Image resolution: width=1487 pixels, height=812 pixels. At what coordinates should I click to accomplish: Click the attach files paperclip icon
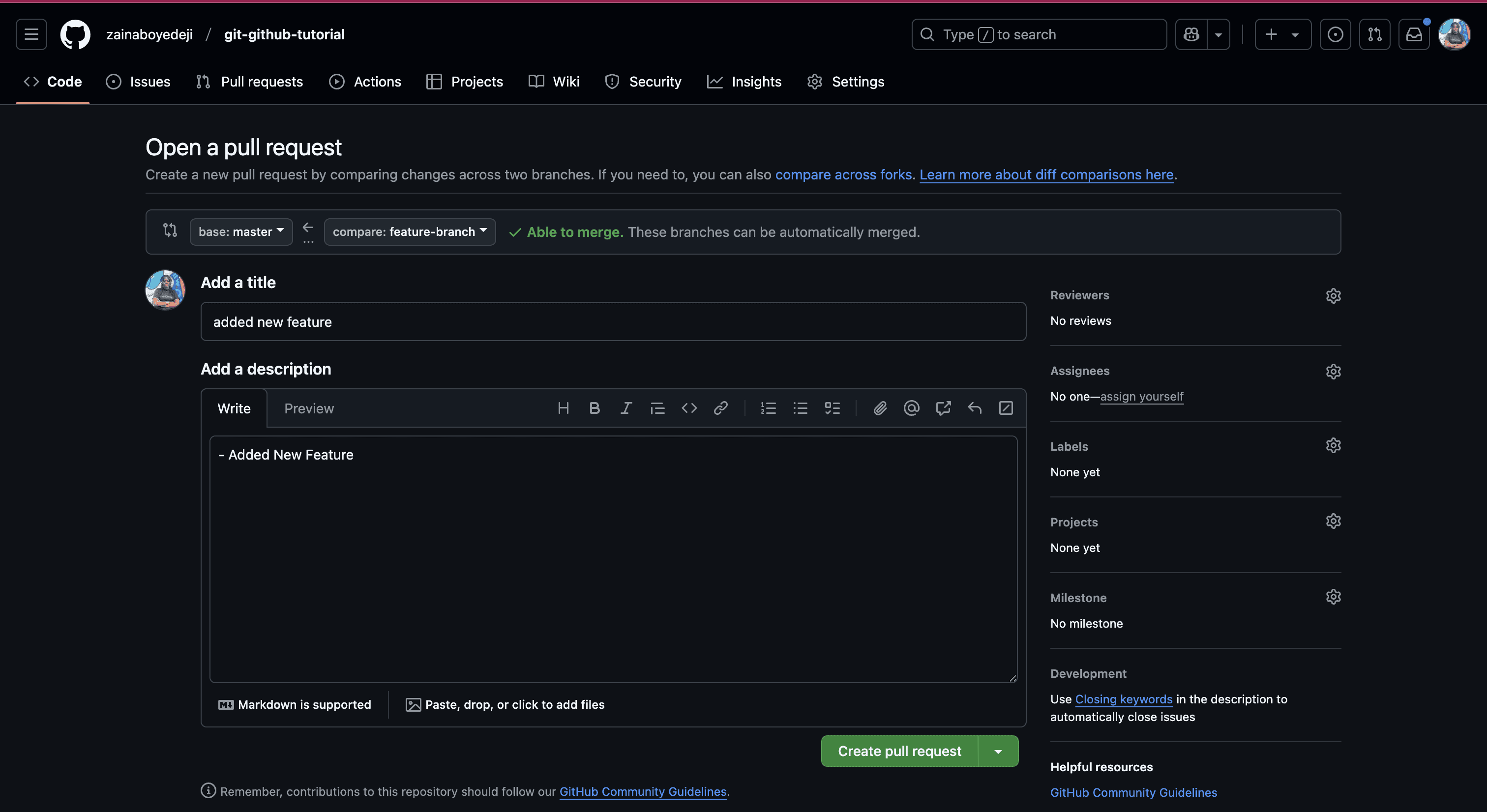pyautogui.click(x=879, y=408)
